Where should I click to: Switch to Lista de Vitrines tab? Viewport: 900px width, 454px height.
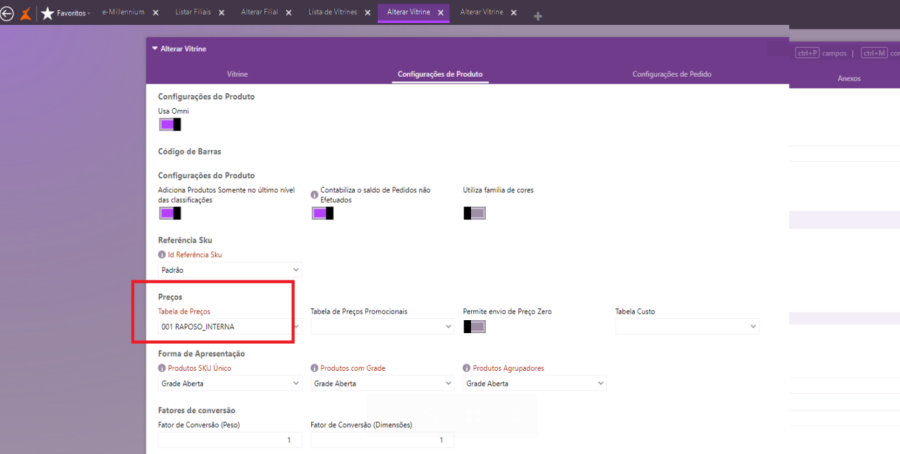(x=332, y=12)
